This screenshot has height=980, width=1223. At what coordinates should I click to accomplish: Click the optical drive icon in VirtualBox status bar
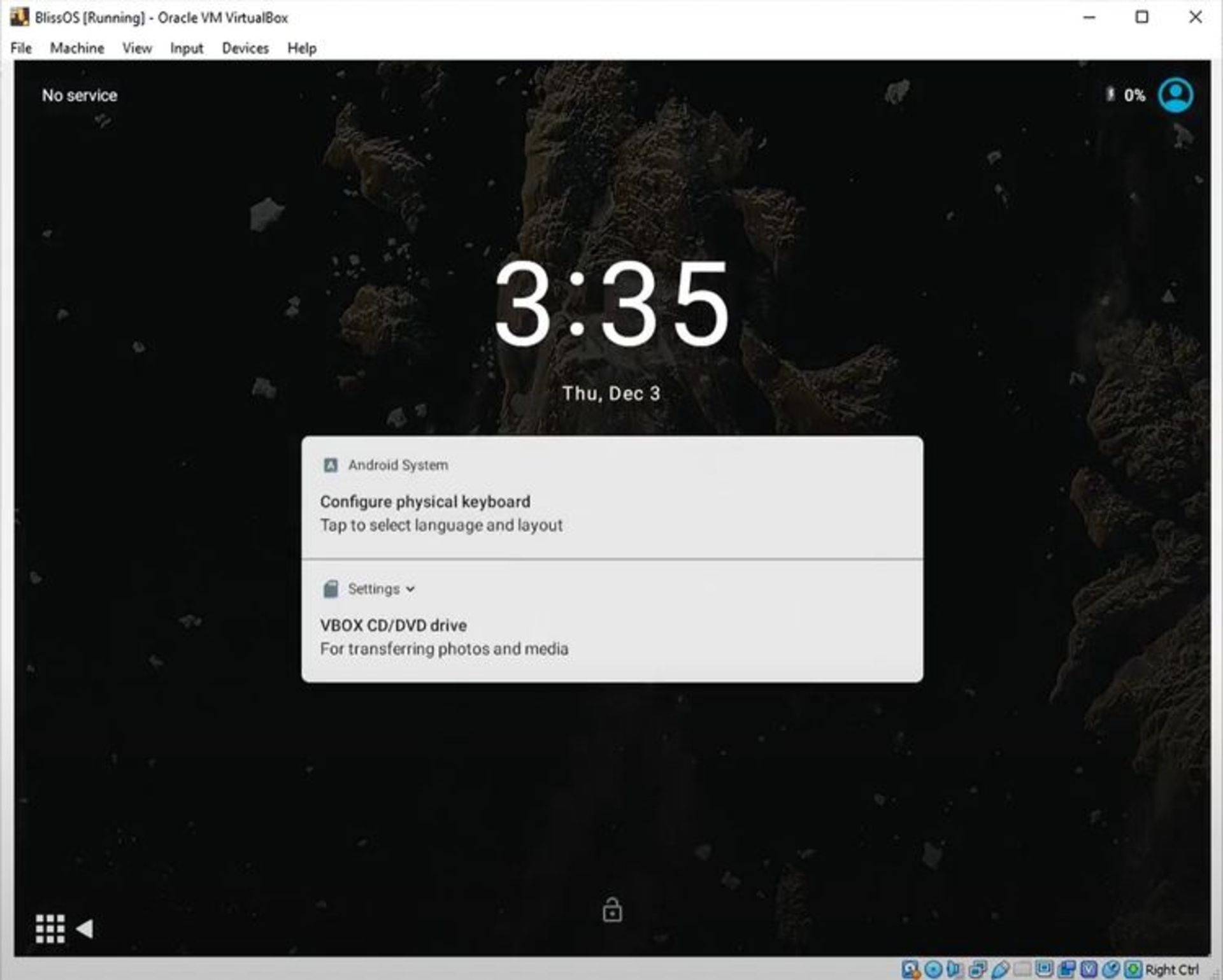pyautogui.click(x=932, y=968)
